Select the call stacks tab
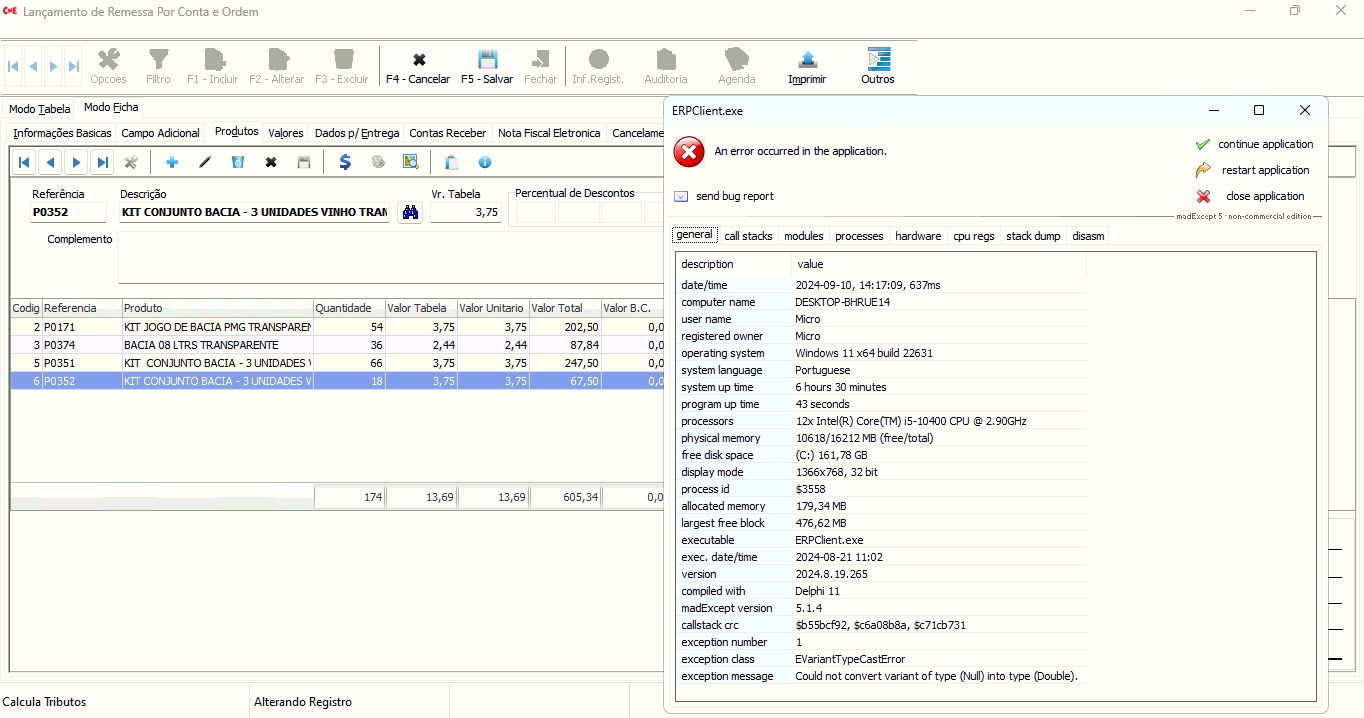The width and height of the screenshot is (1364, 718). (748, 236)
